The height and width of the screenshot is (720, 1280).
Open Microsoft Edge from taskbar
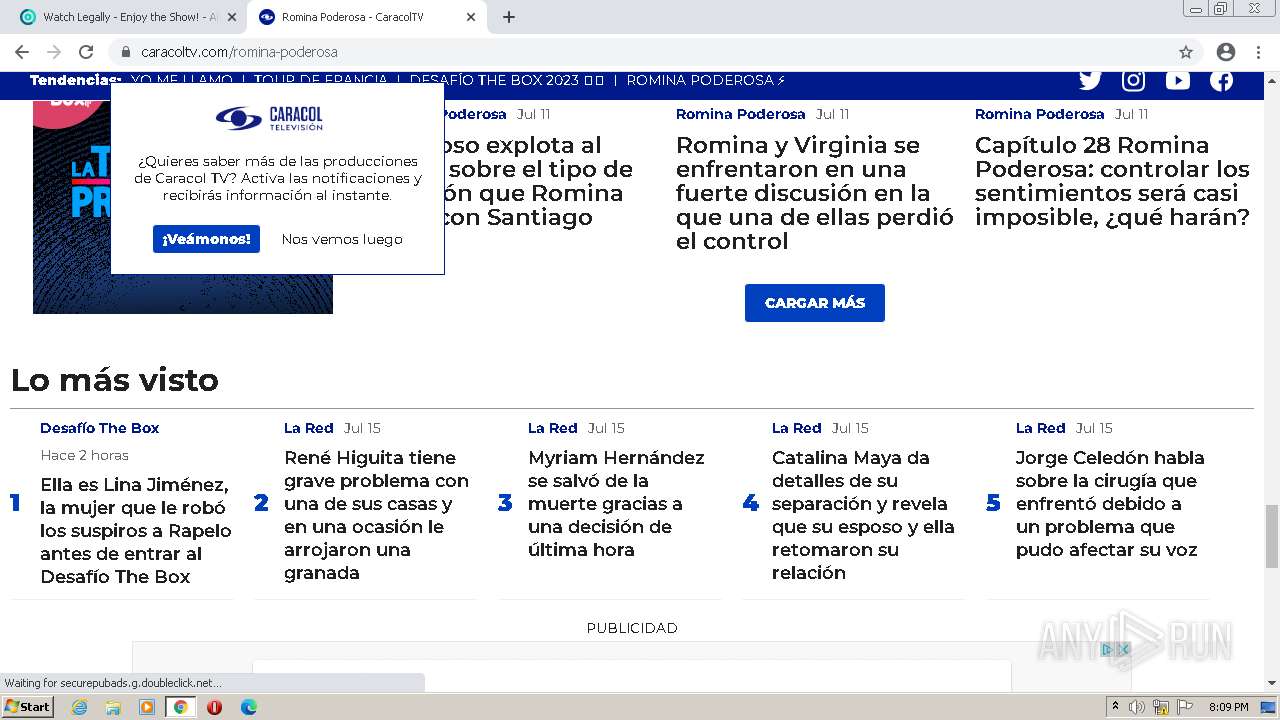(248, 707)
